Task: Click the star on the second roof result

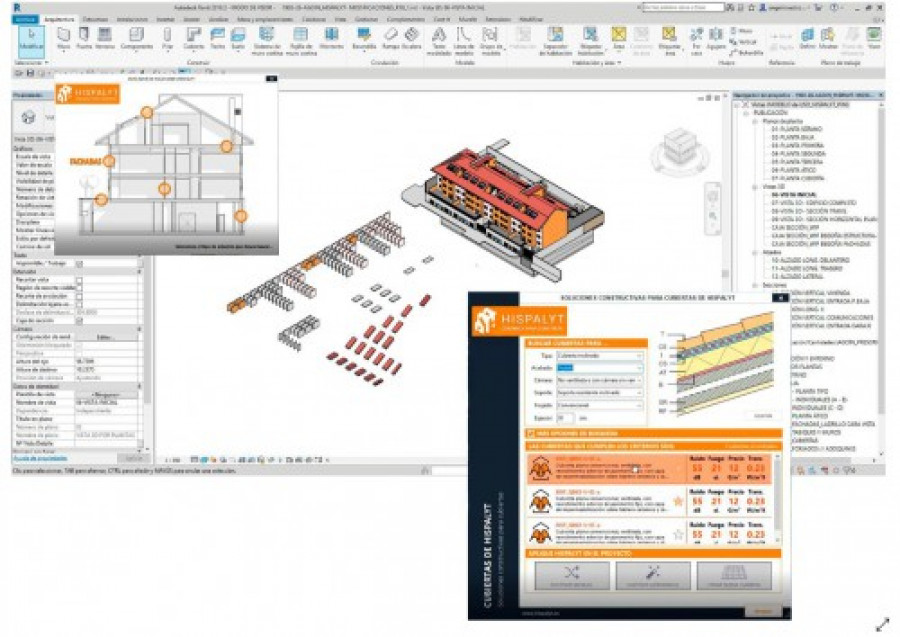Action: (x=678, y=502)
